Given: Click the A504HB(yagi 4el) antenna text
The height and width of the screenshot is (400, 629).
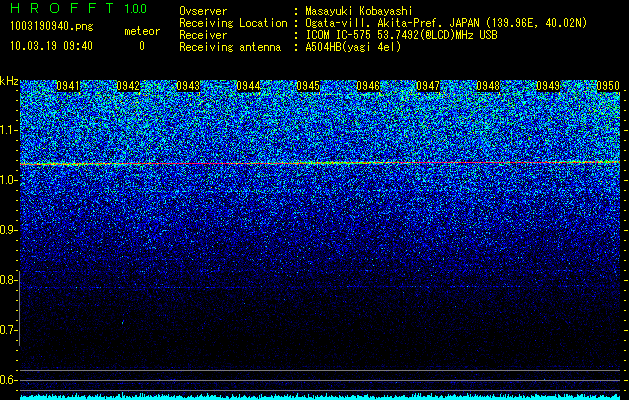Looking at the screenshot, I should tap(353, 47).
